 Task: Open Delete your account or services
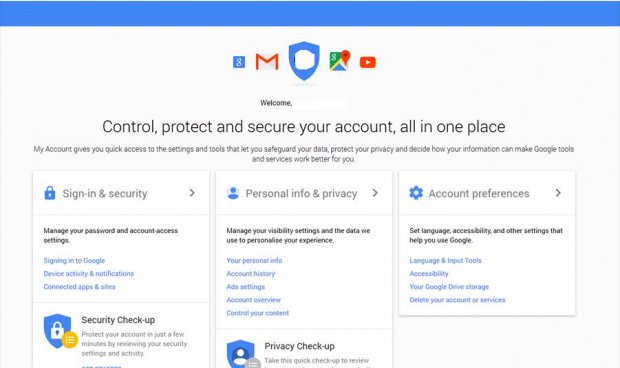tap(457, 300)
